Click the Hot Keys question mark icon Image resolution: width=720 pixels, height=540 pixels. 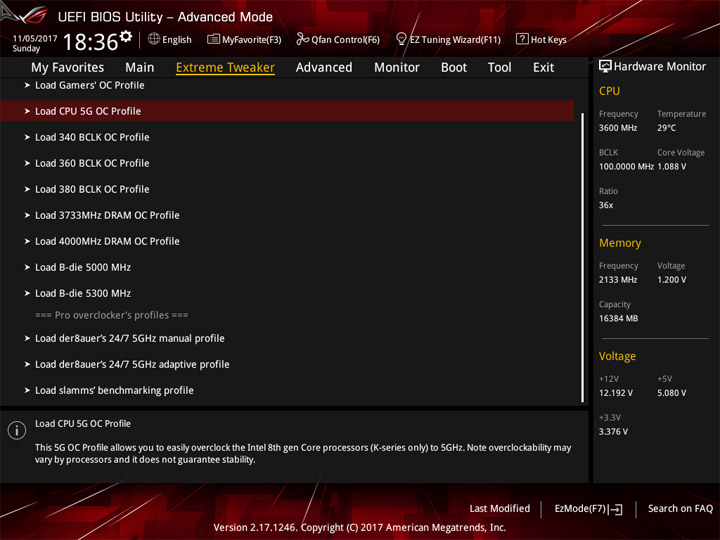522,39
